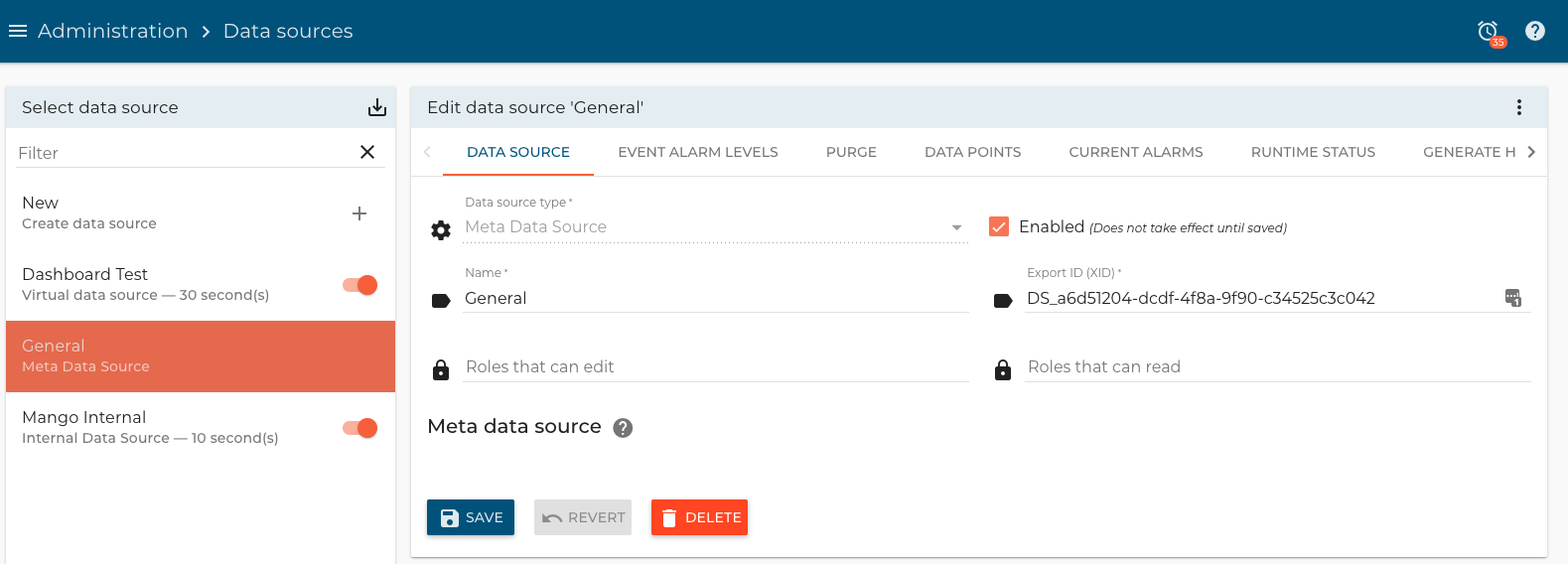Select the New Create data source row
Screen dimensions: 1568x564
[201, 213]
